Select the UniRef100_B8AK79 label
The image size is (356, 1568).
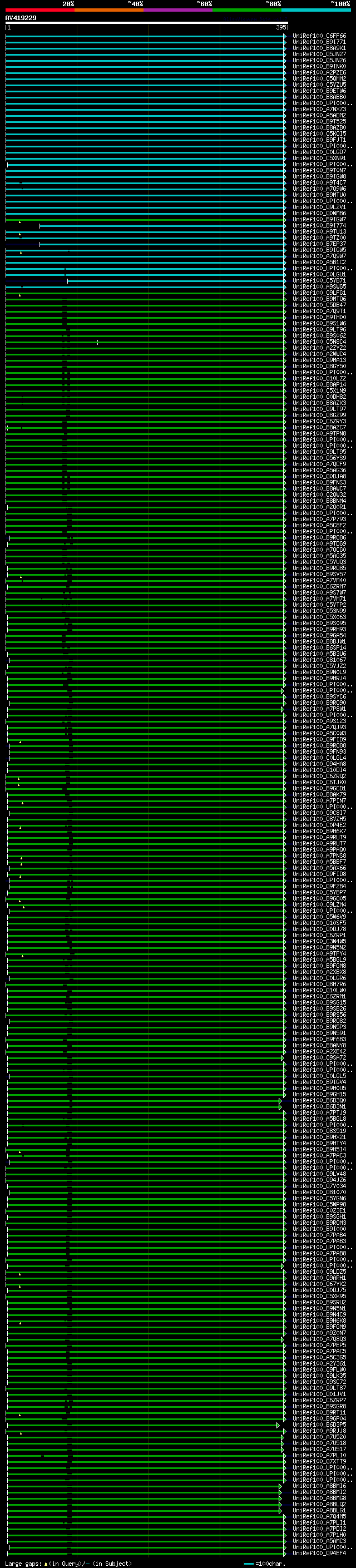pyautogui.click(x=319, y=794)
